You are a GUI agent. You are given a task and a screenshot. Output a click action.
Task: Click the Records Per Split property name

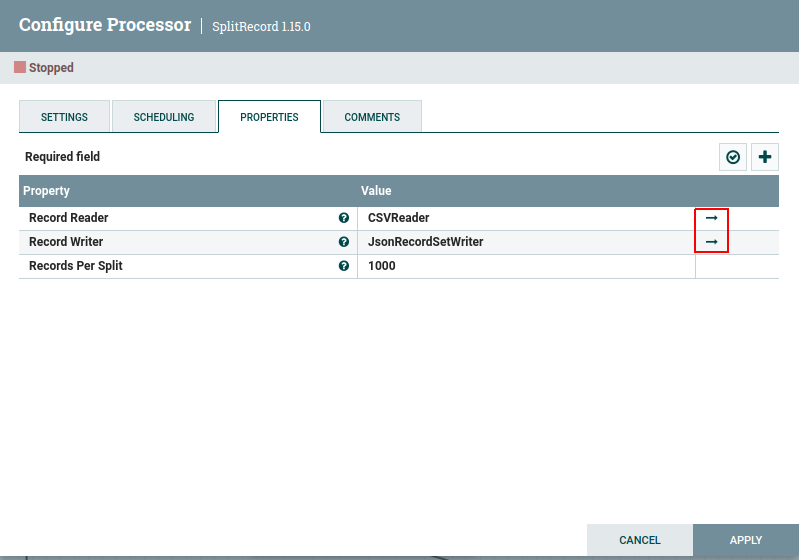coord(76,266)
